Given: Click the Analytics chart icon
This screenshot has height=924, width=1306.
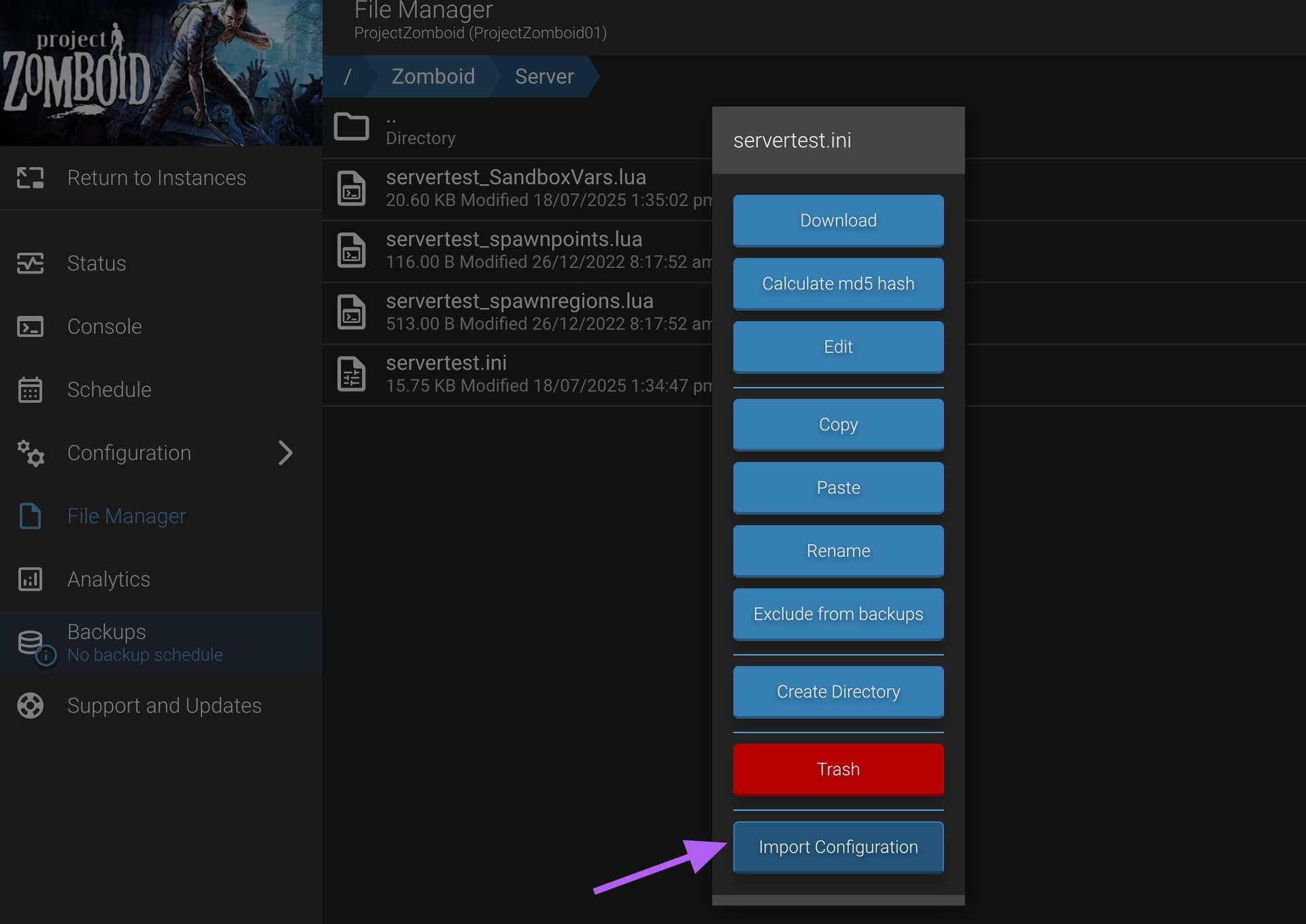Looking at the screenshot, I should (30, 579).
